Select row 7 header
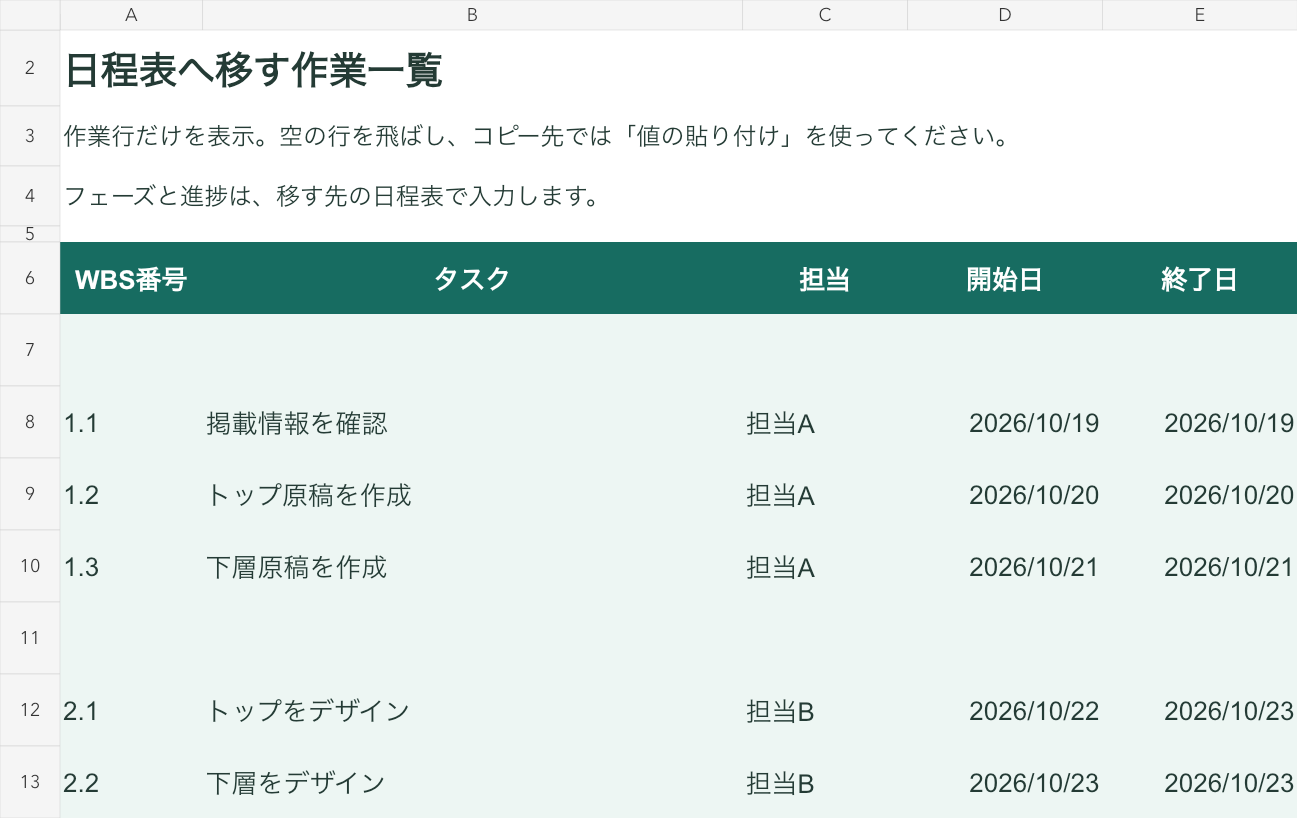 click(30, 350)
